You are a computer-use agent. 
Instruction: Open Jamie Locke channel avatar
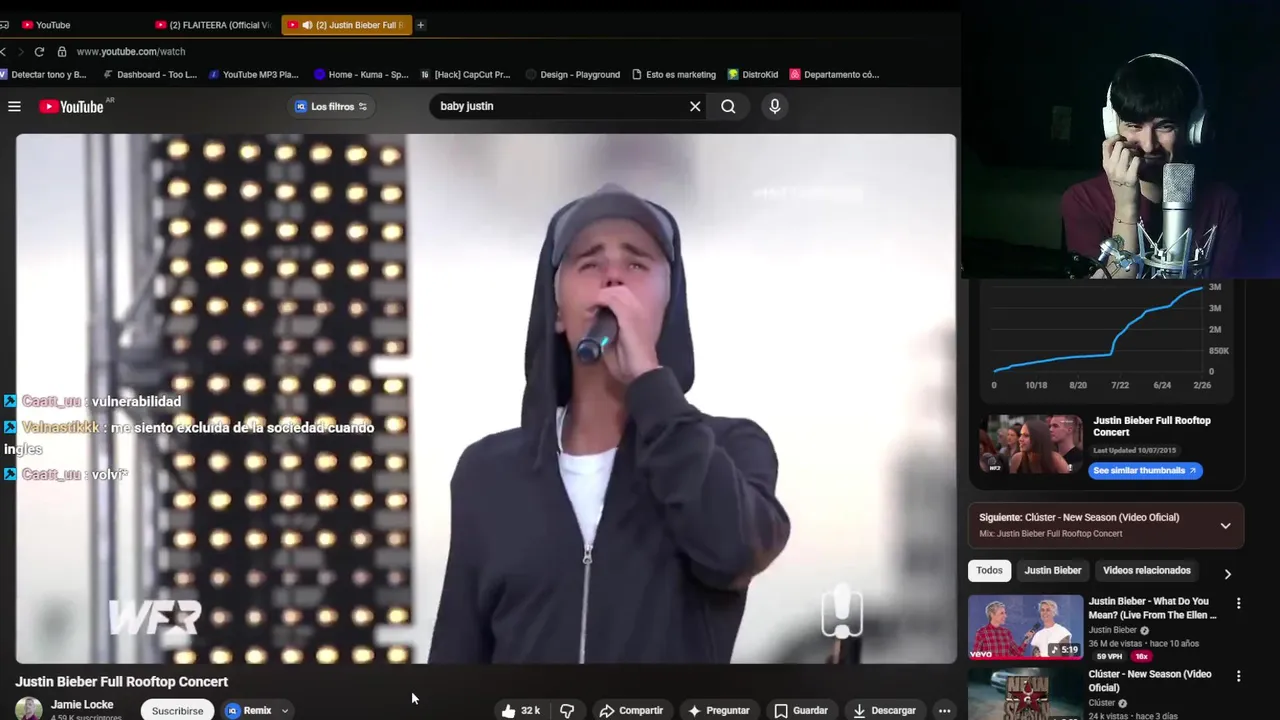point(28,709)
